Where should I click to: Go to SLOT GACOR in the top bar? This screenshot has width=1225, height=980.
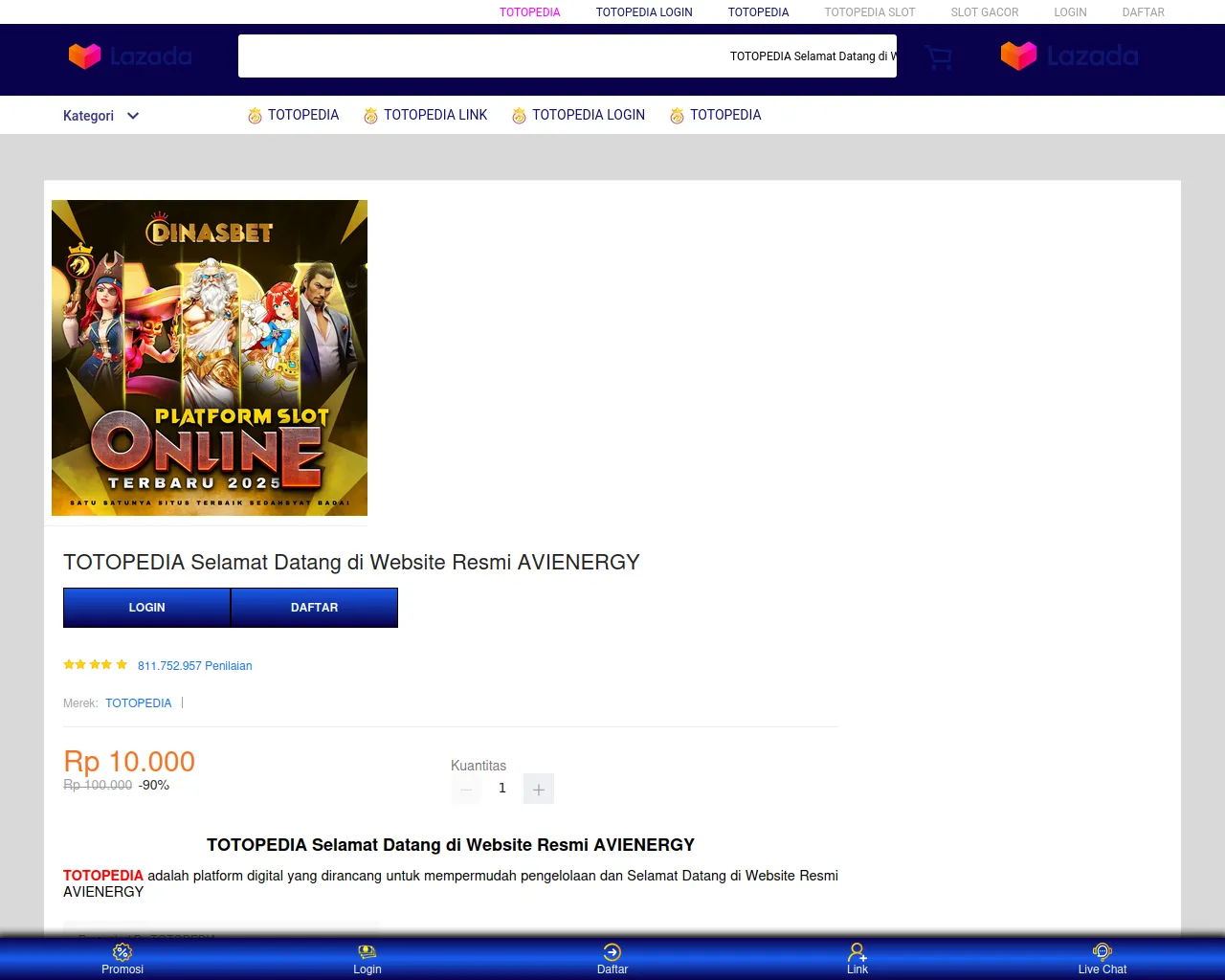tap(985, 12)
